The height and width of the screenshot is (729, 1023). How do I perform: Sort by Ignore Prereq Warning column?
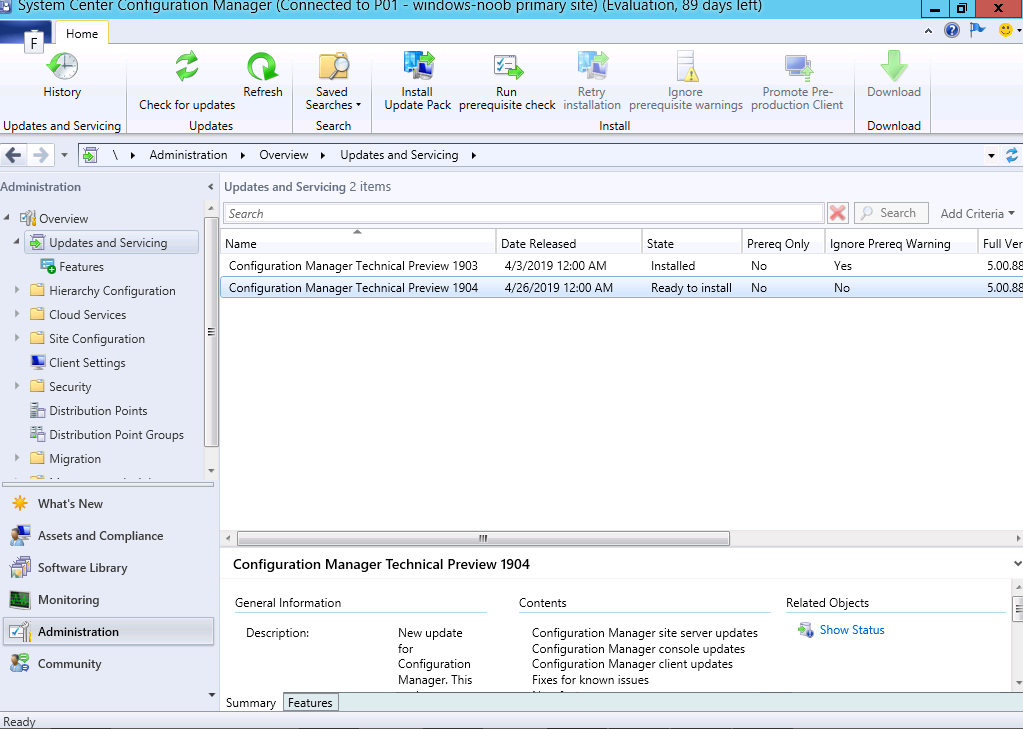[902, 243]
